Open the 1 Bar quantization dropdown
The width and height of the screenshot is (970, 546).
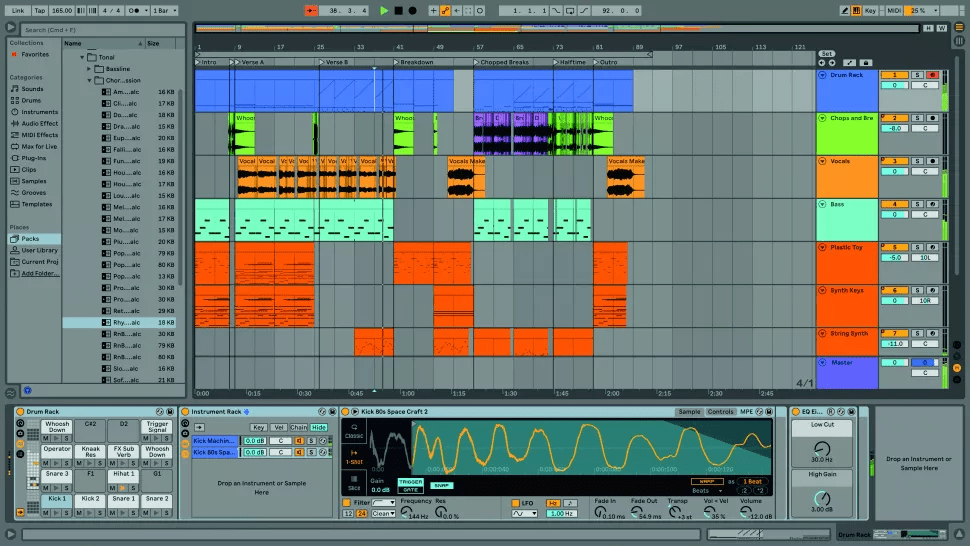coord(162,10)
